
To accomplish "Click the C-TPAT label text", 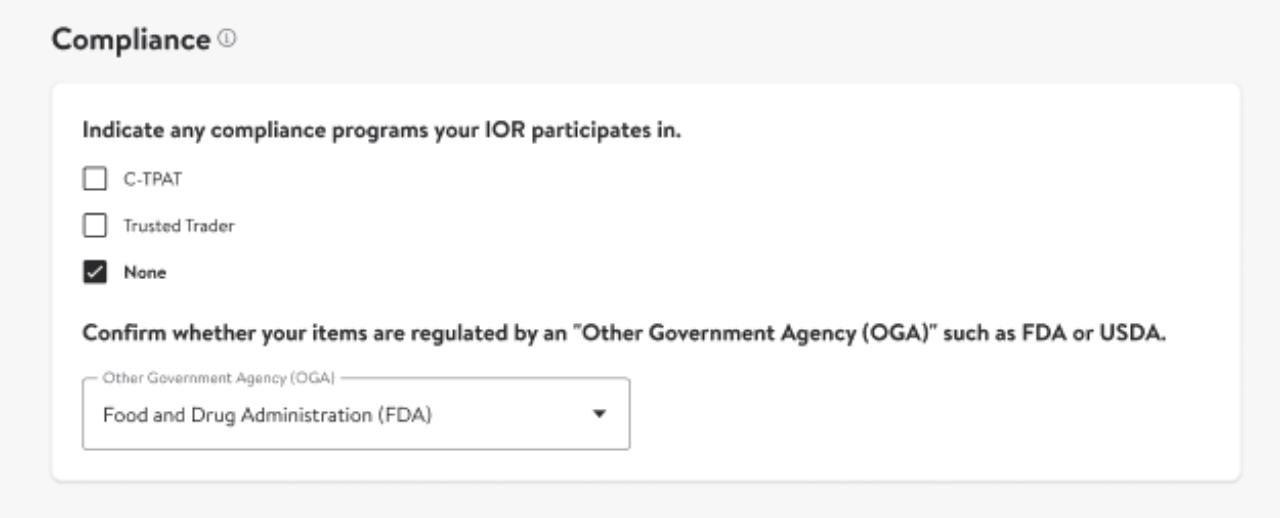I will [x=145, y=180].
